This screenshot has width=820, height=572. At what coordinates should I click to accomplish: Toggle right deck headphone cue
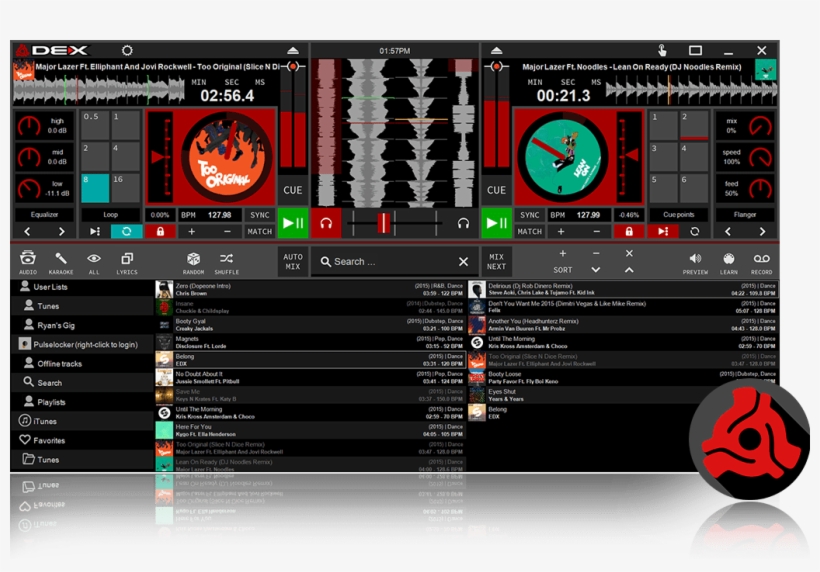(x=463, y=224)
